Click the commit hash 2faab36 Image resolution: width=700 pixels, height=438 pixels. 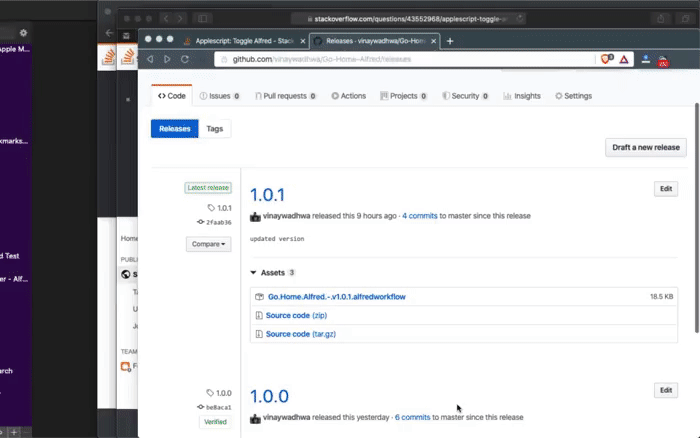click(217, 222)
